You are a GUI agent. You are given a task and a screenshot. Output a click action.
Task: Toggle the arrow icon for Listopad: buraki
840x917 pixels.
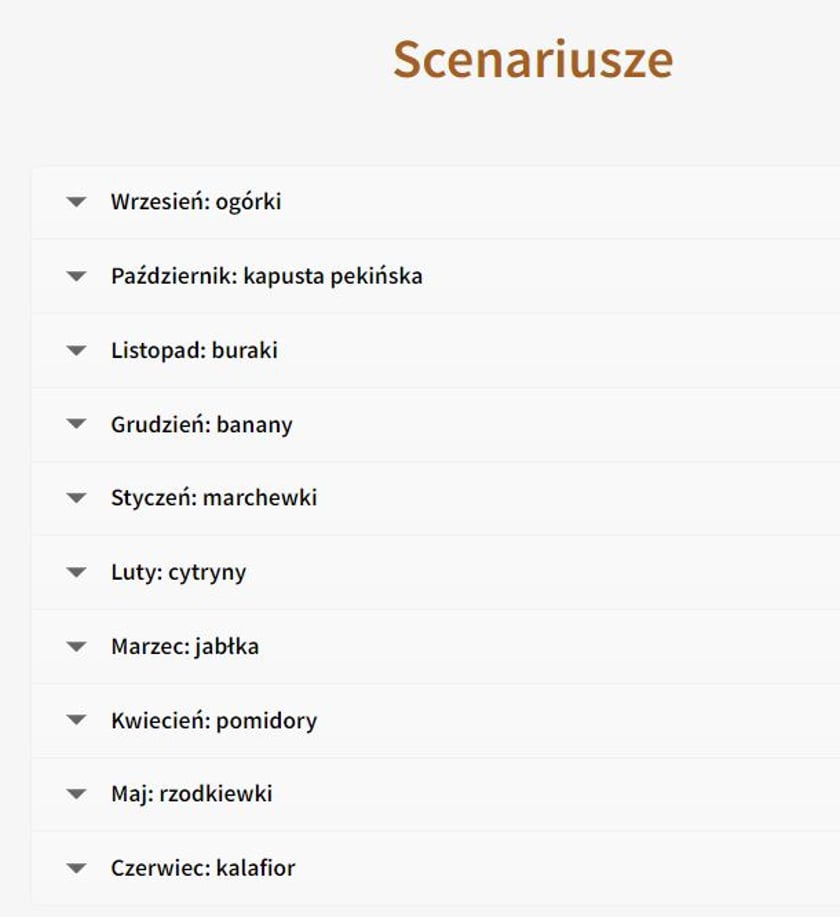click(76, 350)
